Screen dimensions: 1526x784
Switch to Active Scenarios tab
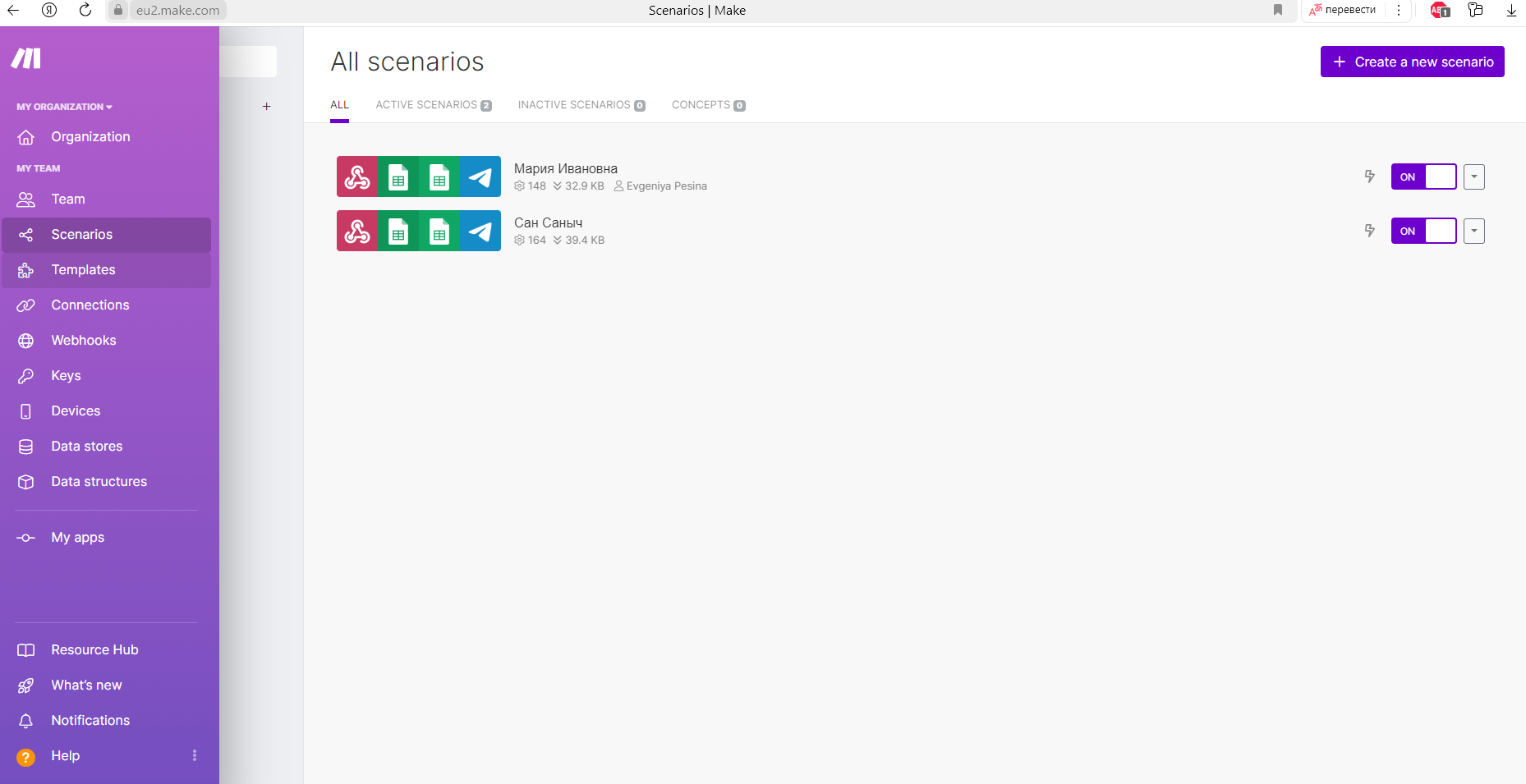point(434,105)
